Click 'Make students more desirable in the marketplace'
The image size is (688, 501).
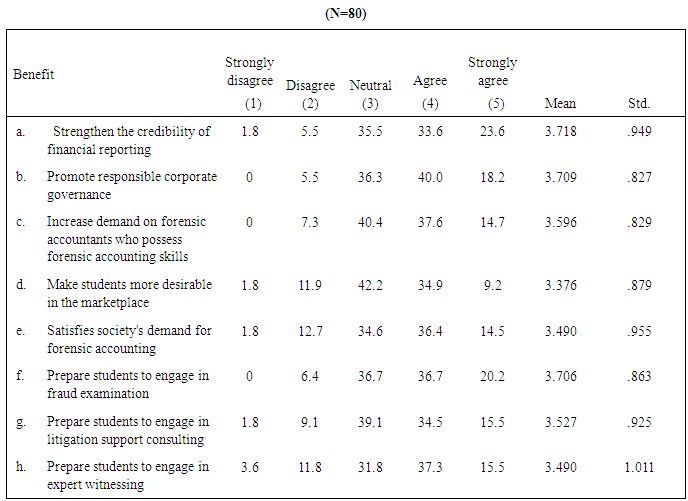[129, 293]
